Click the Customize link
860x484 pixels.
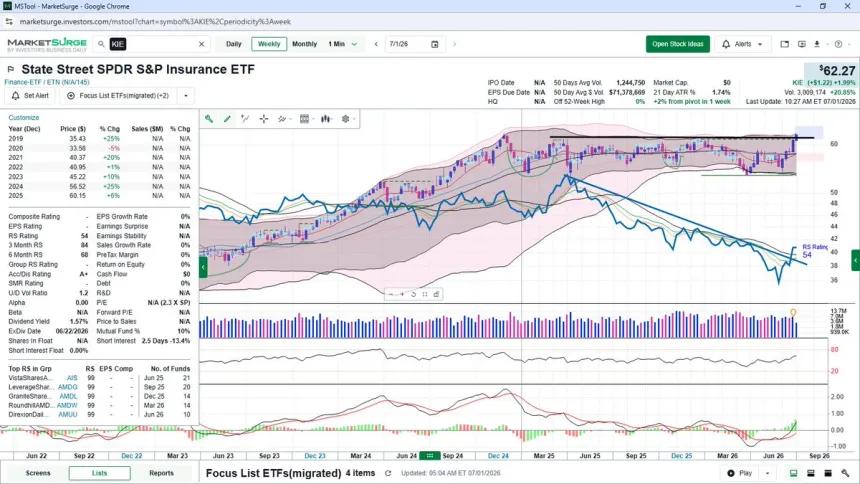point(24,117)
